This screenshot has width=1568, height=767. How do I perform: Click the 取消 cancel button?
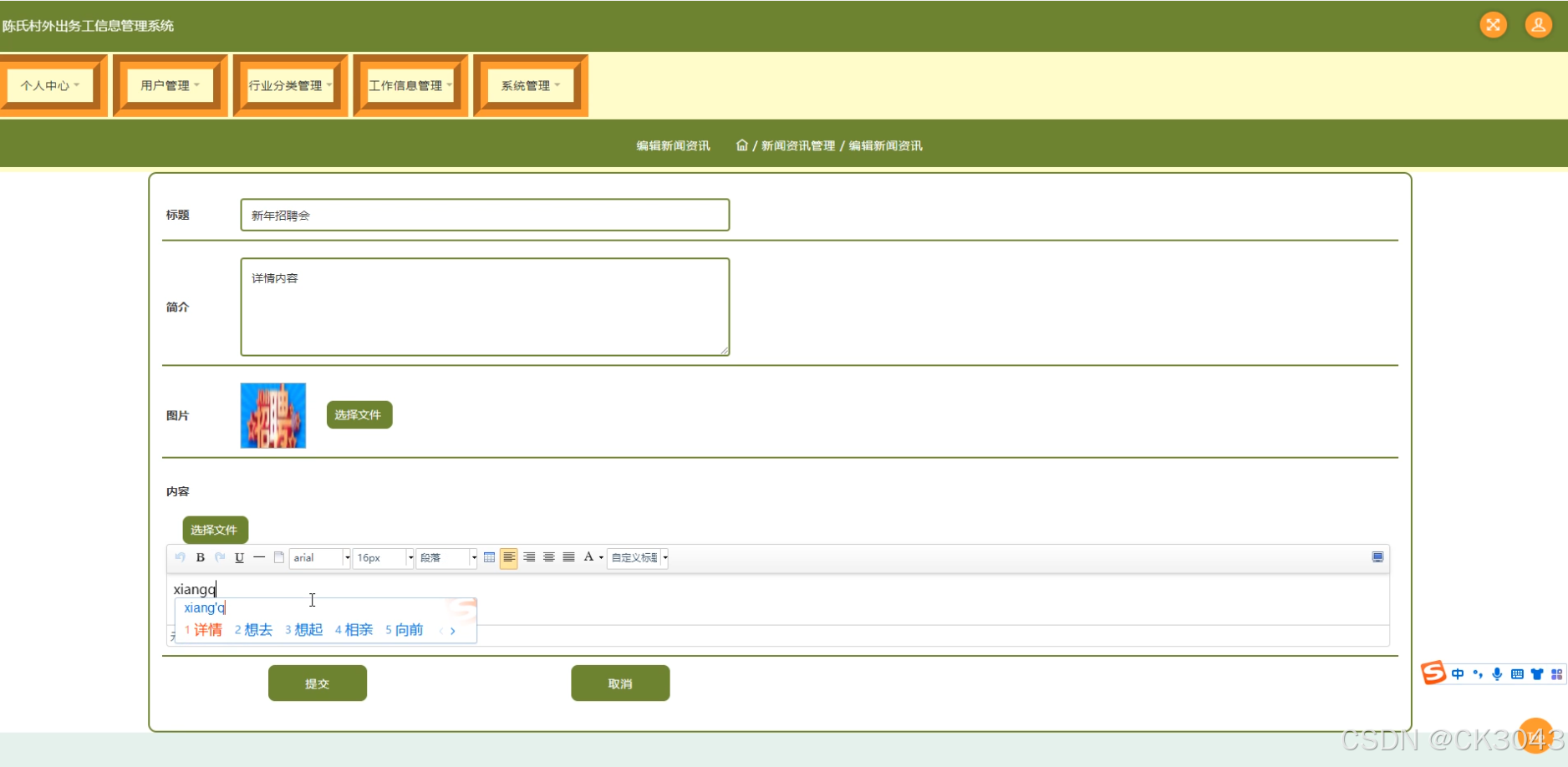tap(620, 683)
